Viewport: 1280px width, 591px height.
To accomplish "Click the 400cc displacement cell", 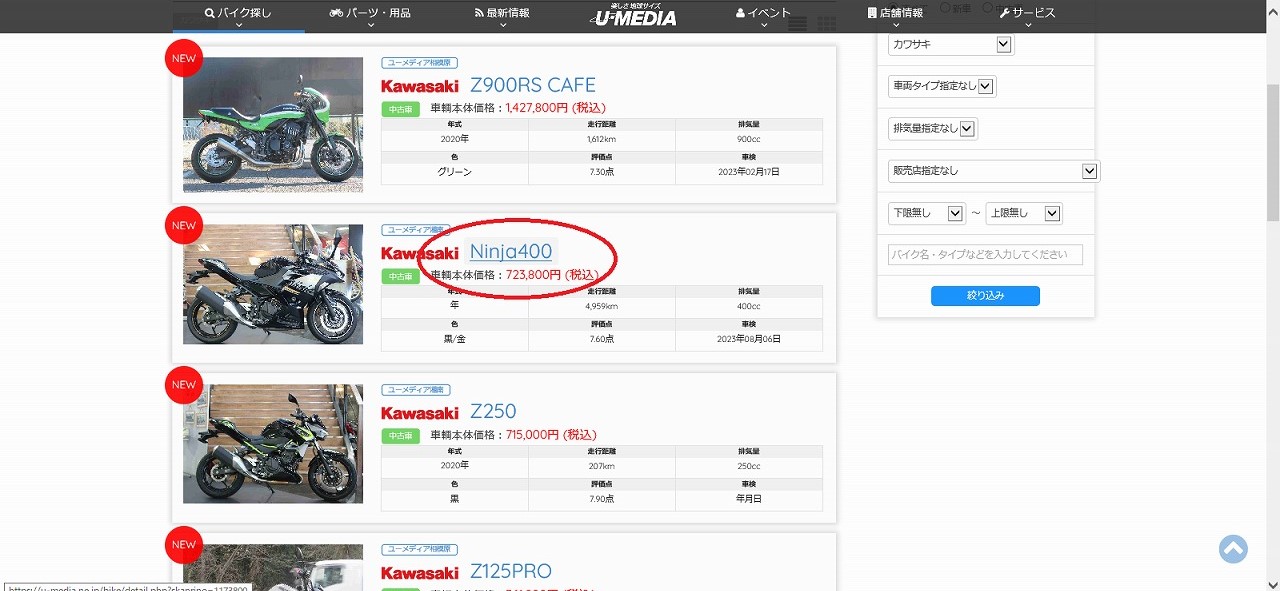I will pos(749,306).
